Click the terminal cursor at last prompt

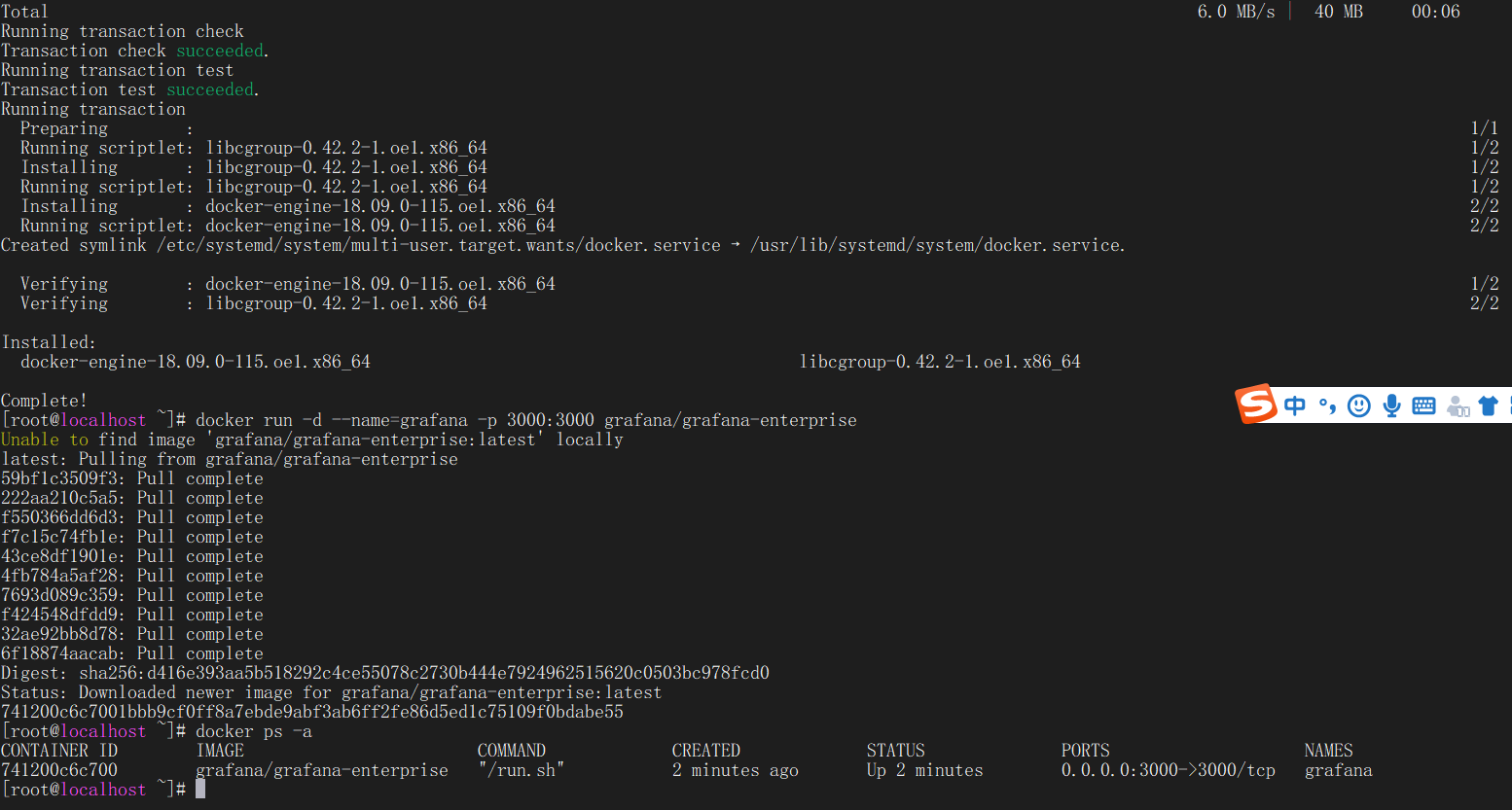point(200,789)
